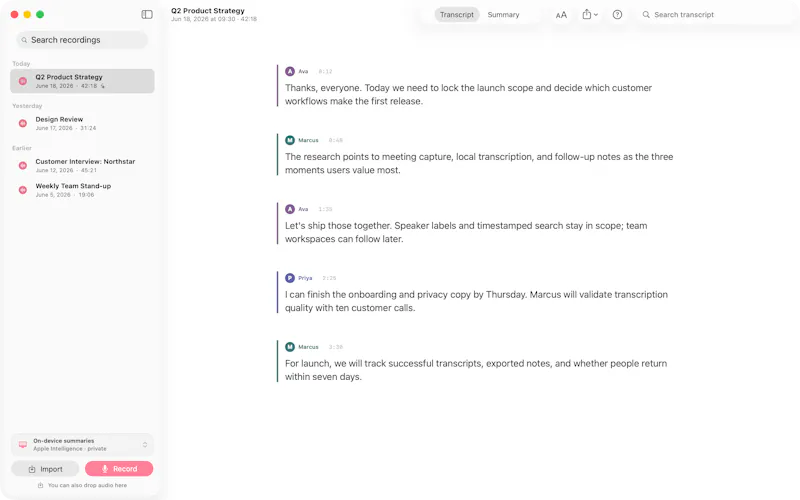Screen dimensions: 800x500
Task: Click the microphone icon on the Record button
Action: click(x=105, y=469)
